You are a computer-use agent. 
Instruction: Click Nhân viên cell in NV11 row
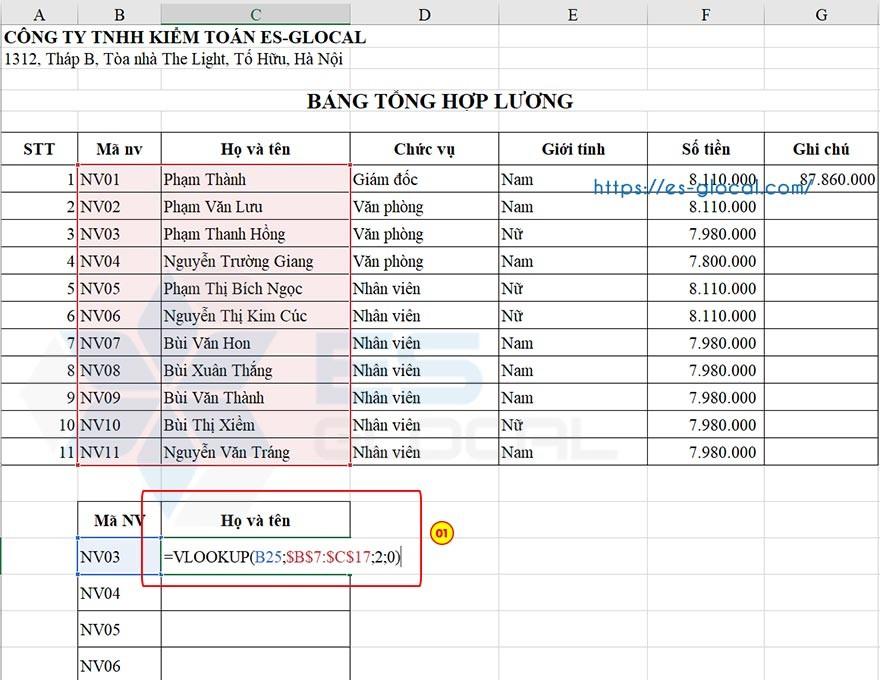(424, 452)
